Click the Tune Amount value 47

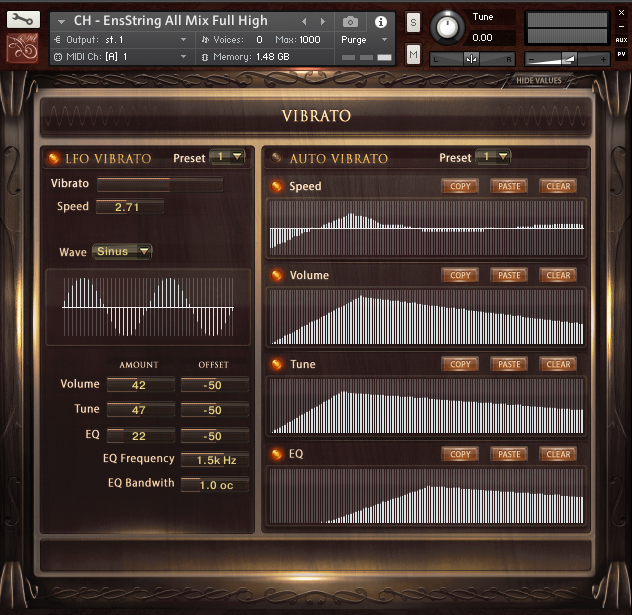point(141,410)
